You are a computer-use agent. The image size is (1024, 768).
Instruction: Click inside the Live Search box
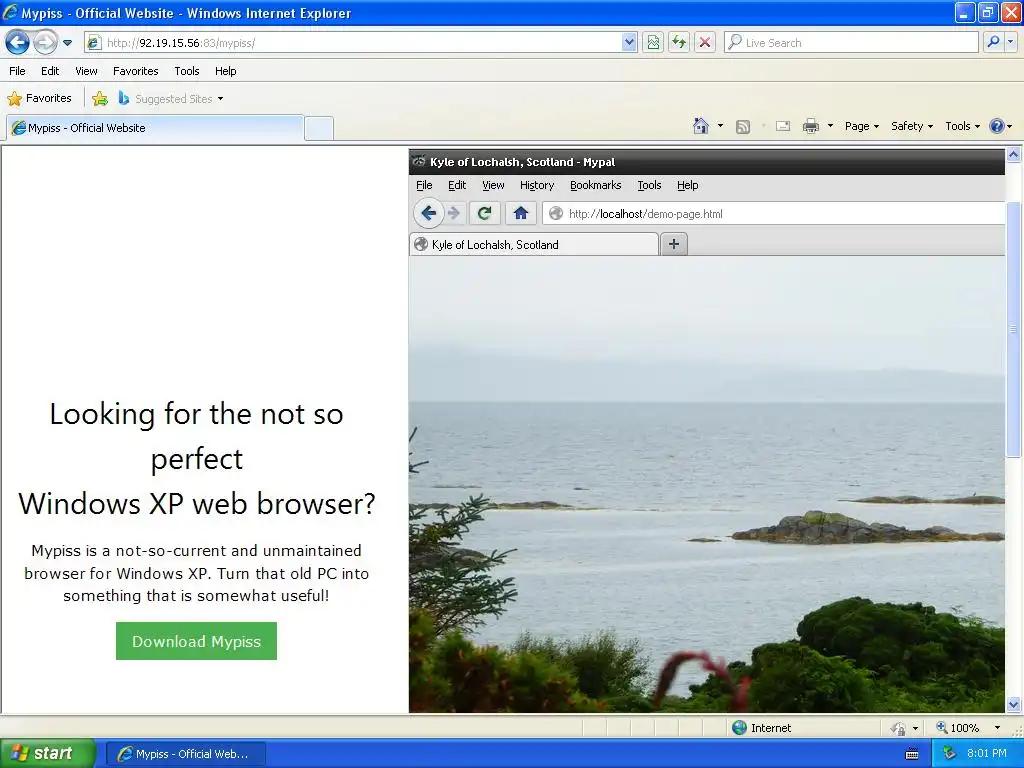click(x=852, y=43)
